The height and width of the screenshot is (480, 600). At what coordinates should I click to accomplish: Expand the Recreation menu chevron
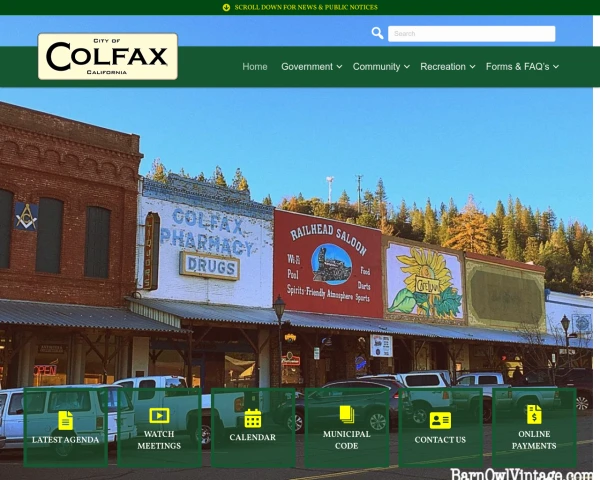click(x=473, y=67)
